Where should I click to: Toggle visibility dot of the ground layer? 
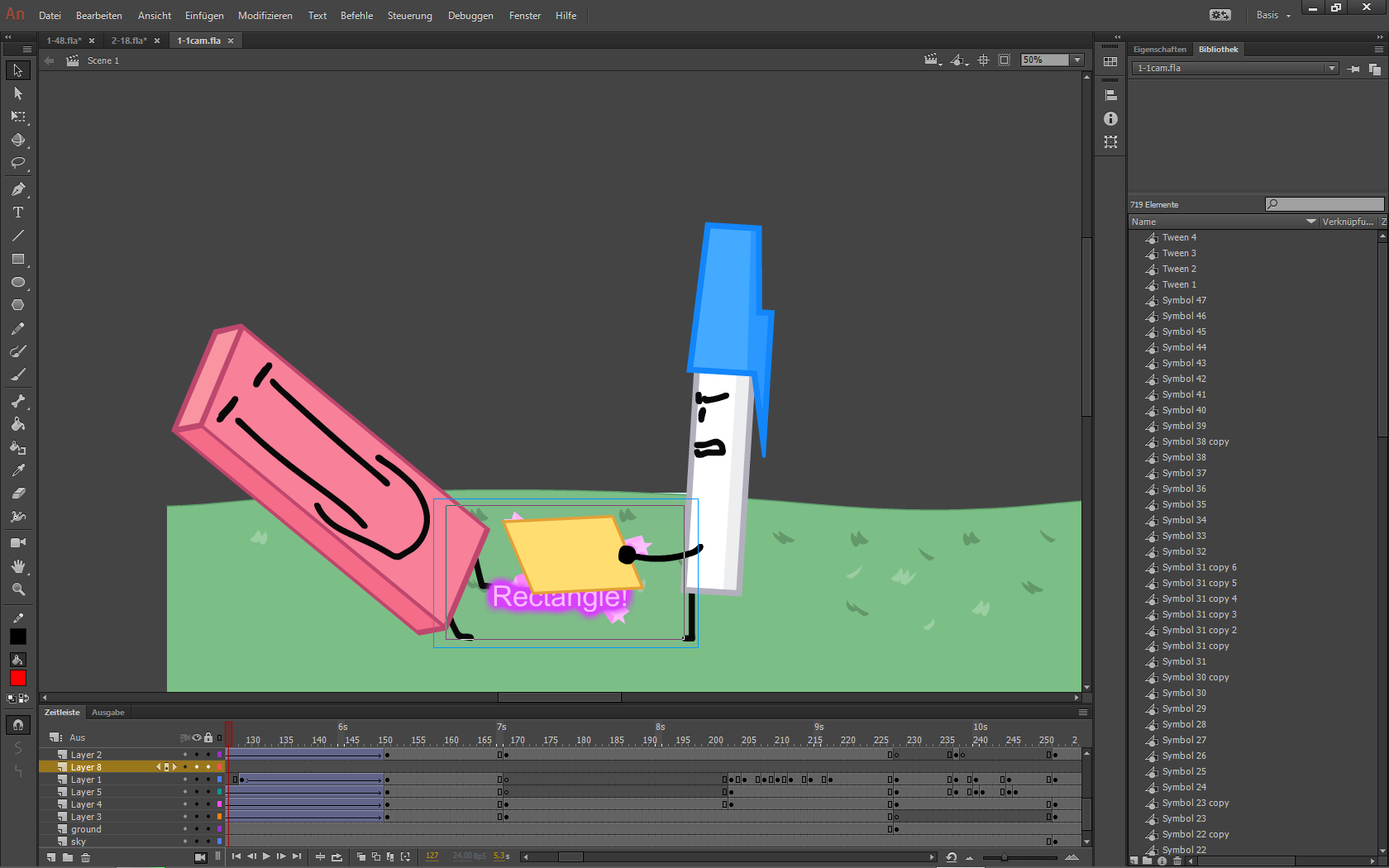pos(197,829)
